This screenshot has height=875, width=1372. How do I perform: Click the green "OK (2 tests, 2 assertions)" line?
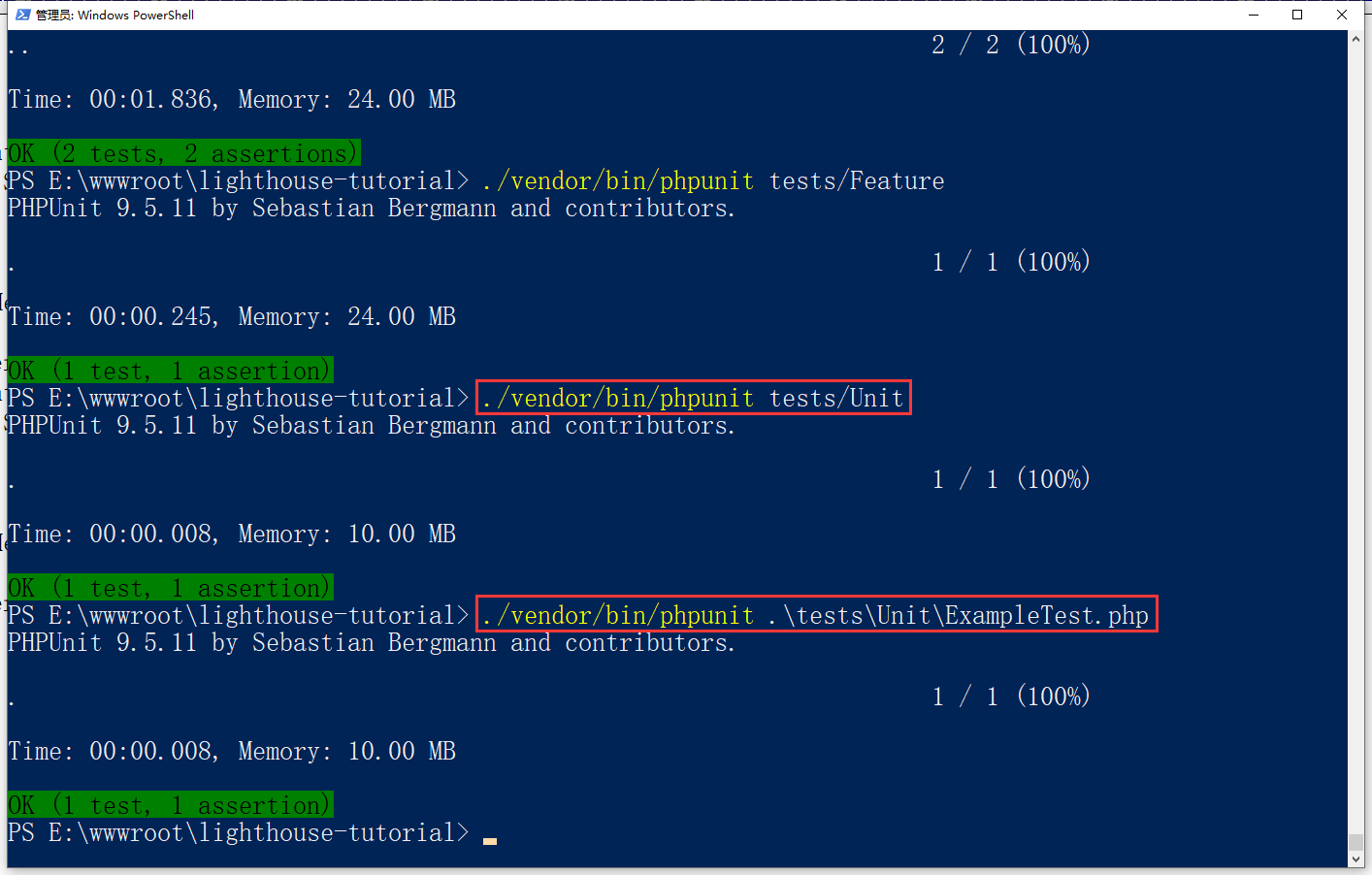pos(183,153)
